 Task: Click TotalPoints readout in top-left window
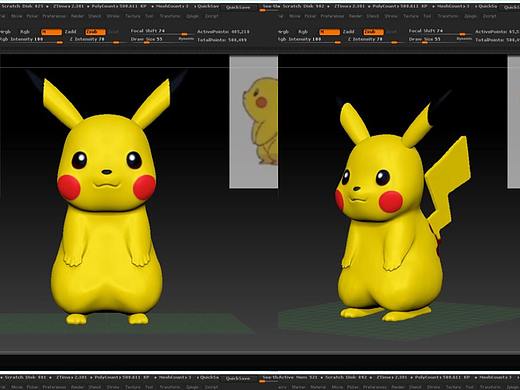(x=222, y=40)
